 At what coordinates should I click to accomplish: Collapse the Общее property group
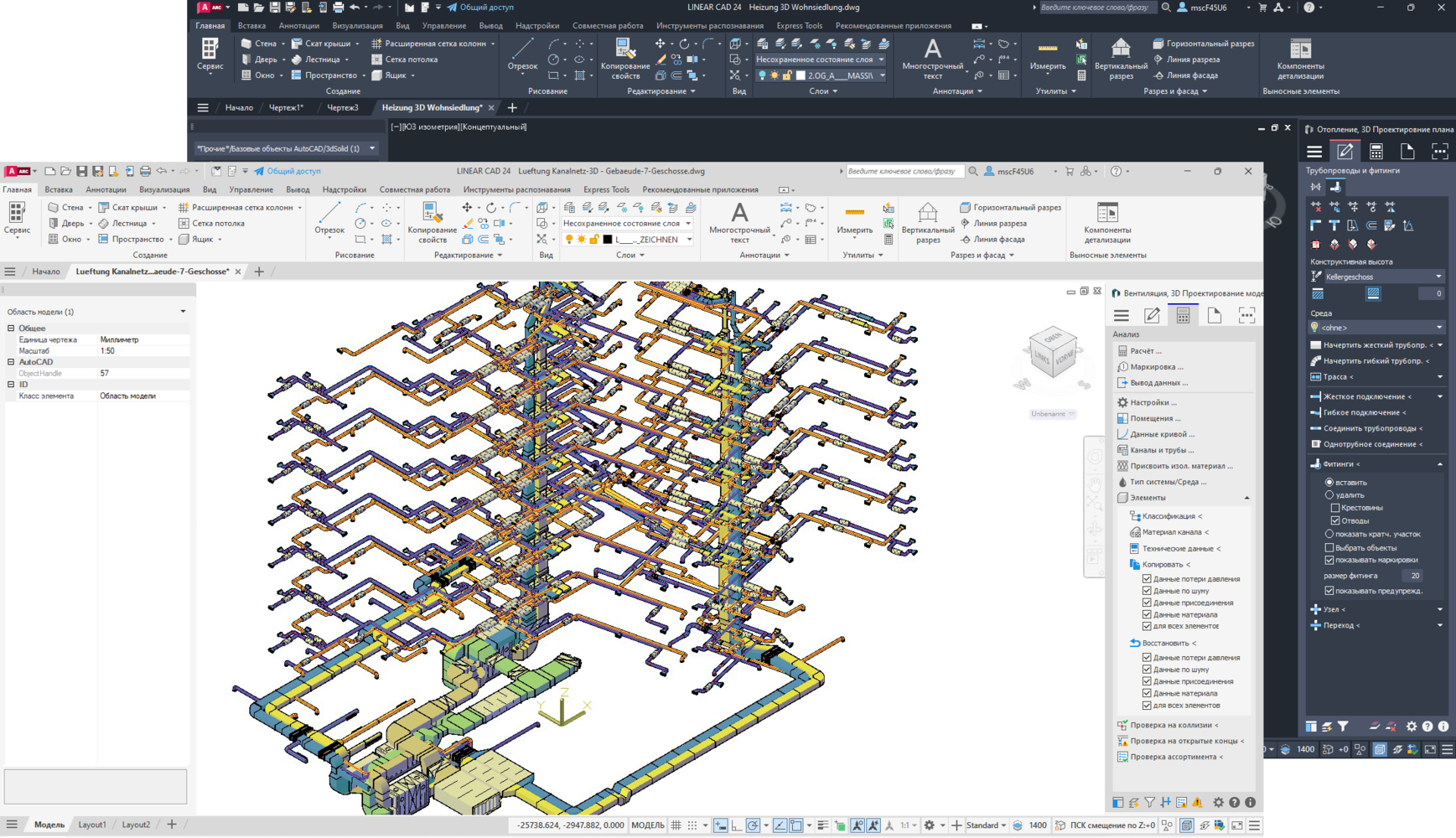click(11, 328)
